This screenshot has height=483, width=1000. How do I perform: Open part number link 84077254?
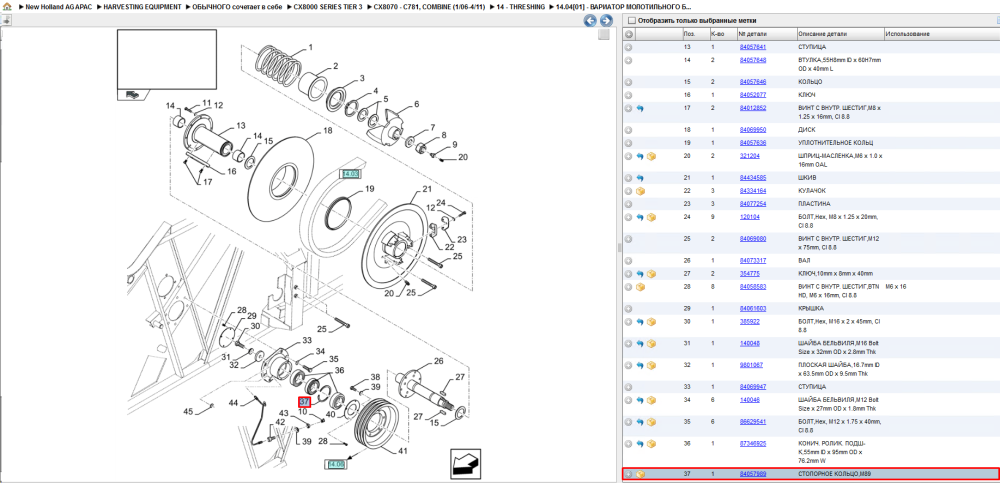point(753,204)
